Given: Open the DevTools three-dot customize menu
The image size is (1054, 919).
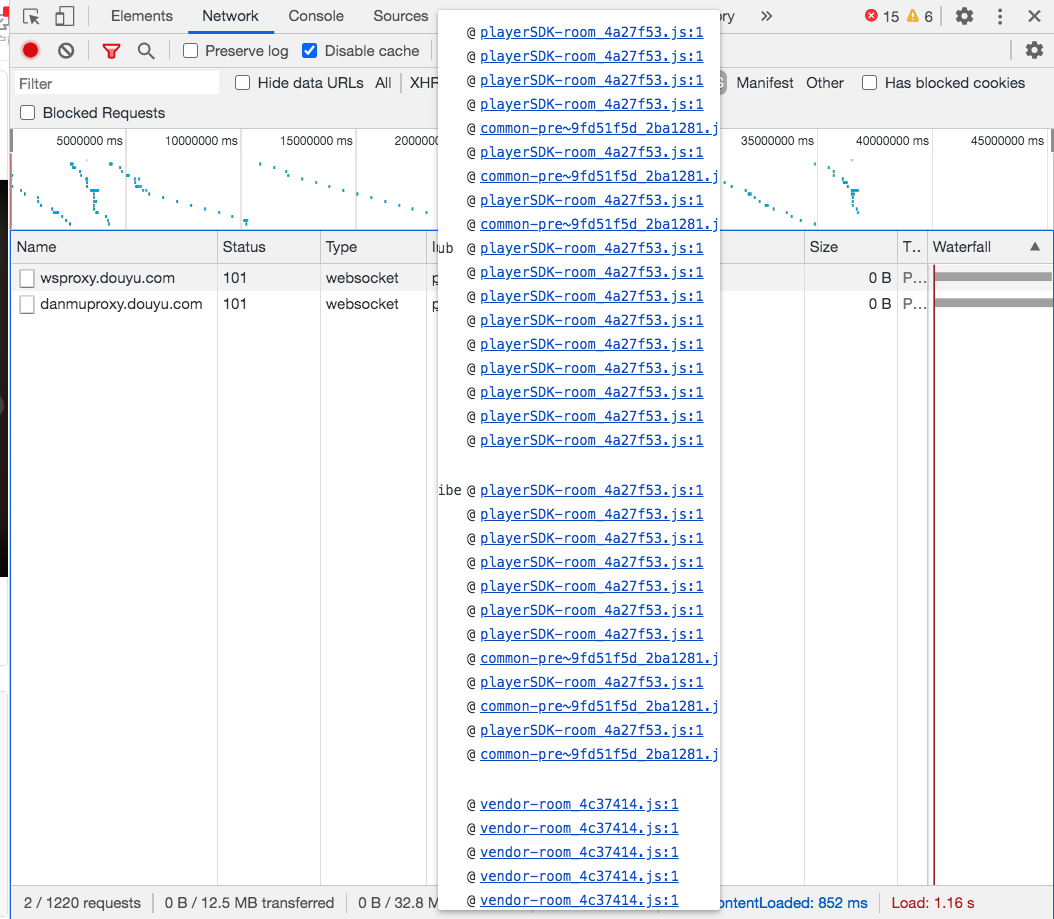Looking at the screenshot, I should tap(1000, 16).
